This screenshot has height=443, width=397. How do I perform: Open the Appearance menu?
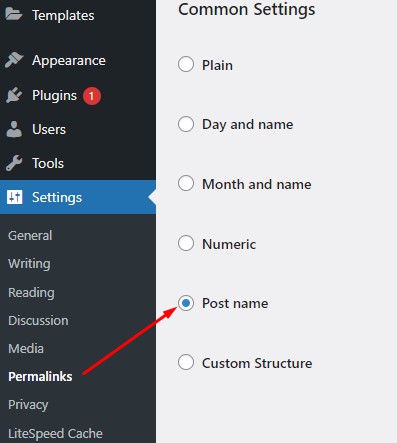tap(69, 61)
